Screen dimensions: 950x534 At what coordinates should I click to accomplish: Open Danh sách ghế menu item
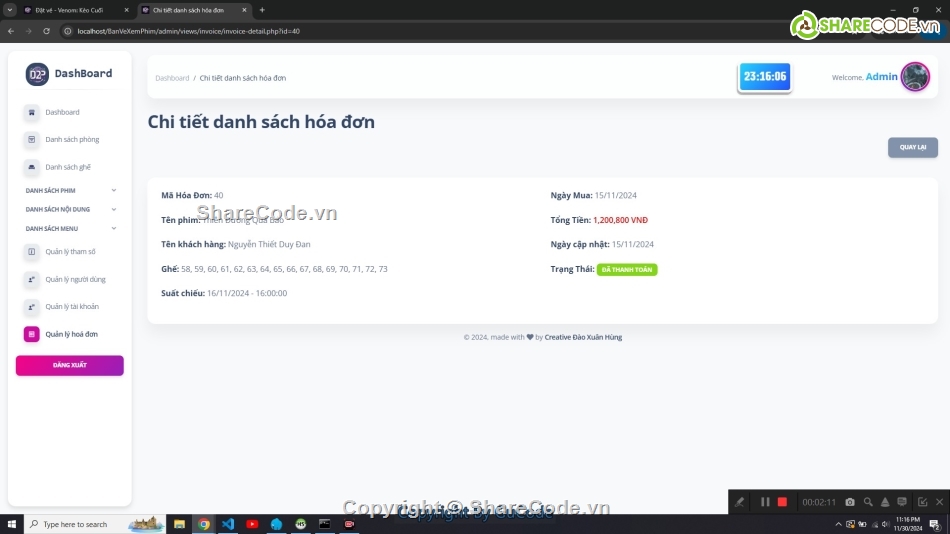coord(68,167)
